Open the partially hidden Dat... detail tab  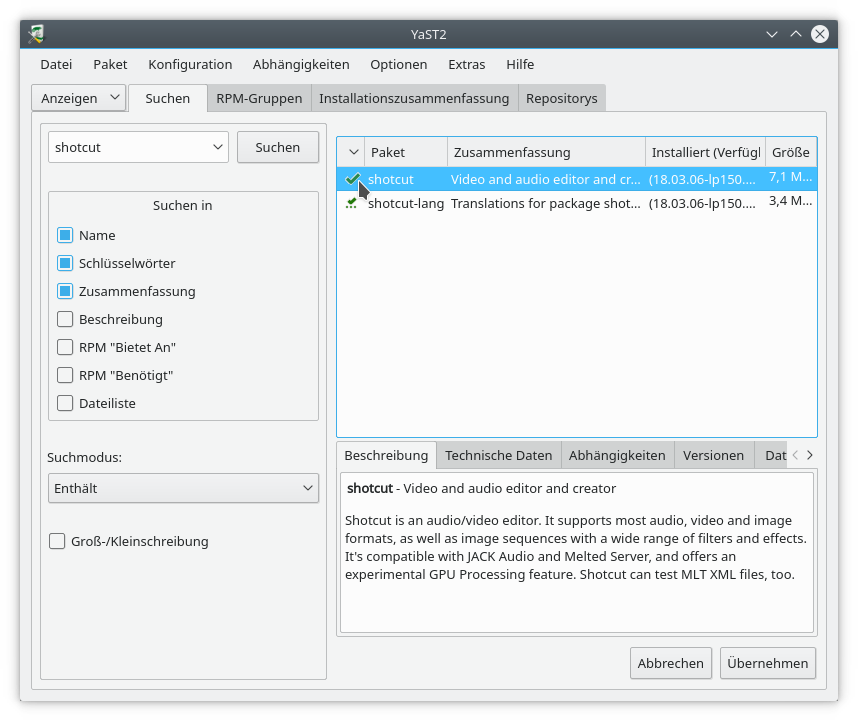tap(772, 456)
